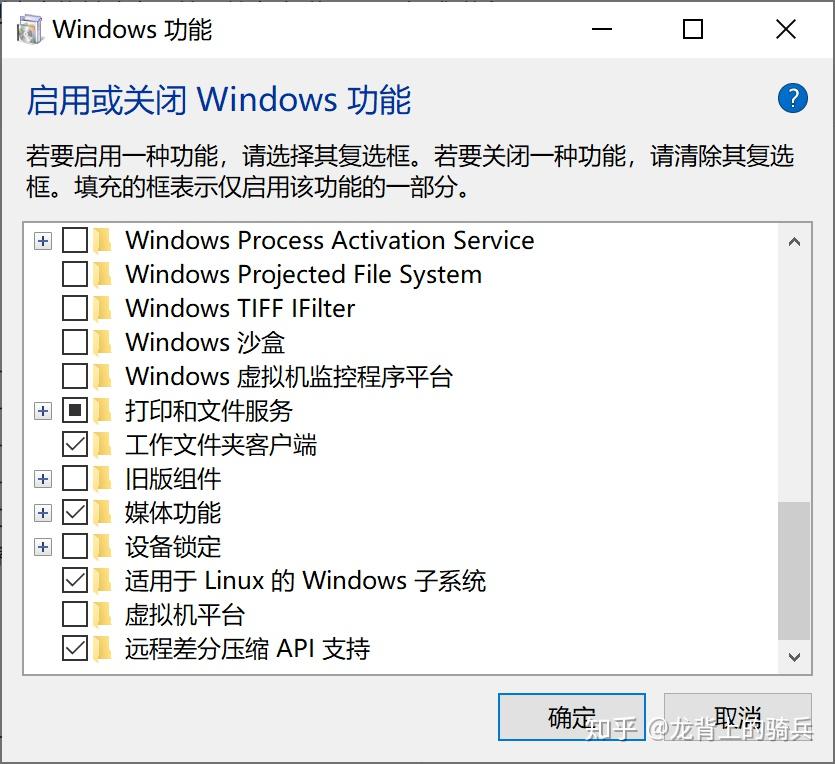The height and width of the screenshot is (764, 835).
Task: Enable the Windows 沙盒 checkbox
Action: (x=75, y=342)
